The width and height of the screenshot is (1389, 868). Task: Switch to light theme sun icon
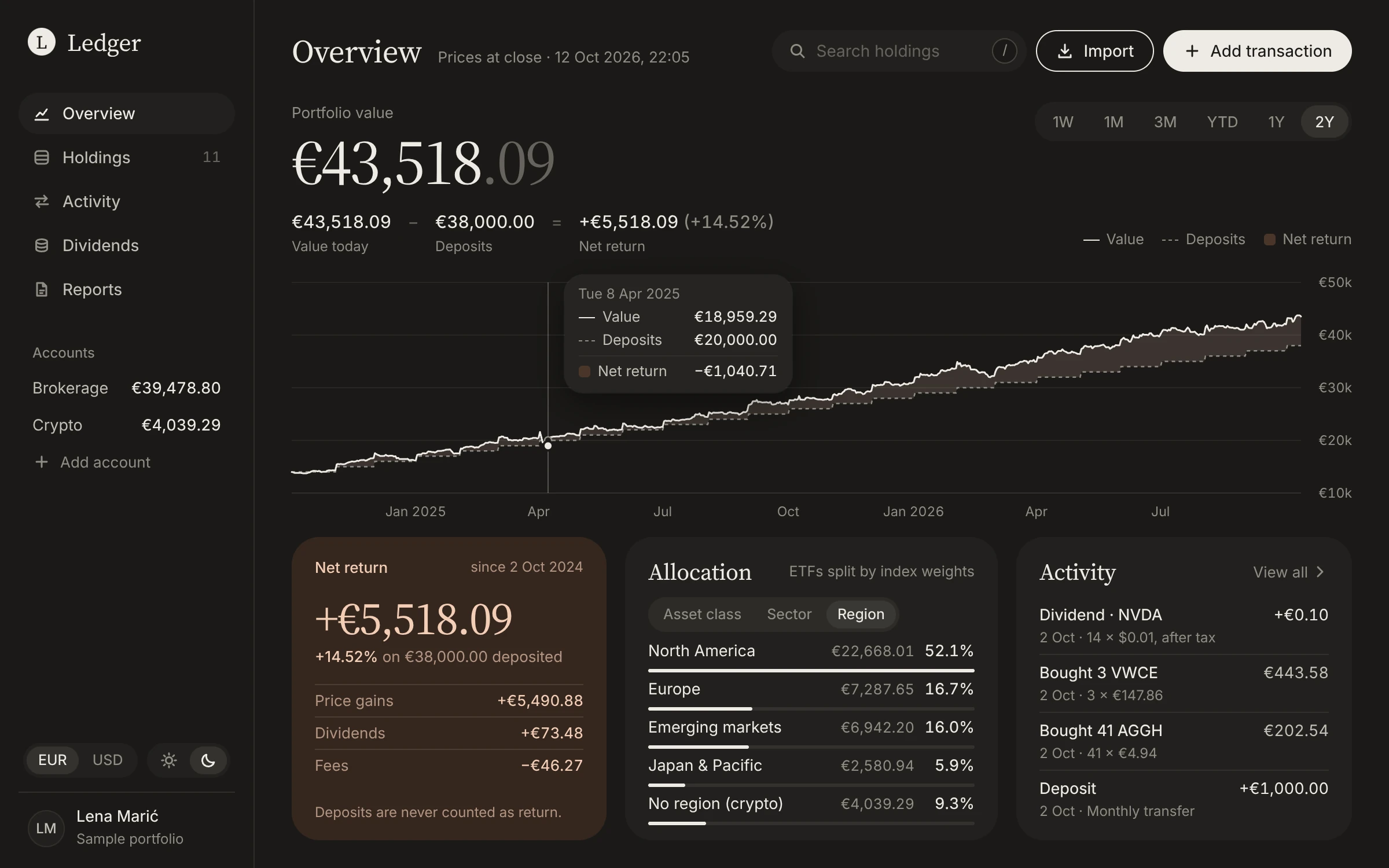169,760
